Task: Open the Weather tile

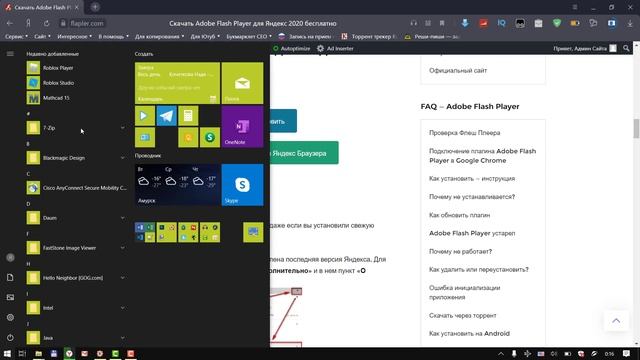Action: click(x=177, y=185)
